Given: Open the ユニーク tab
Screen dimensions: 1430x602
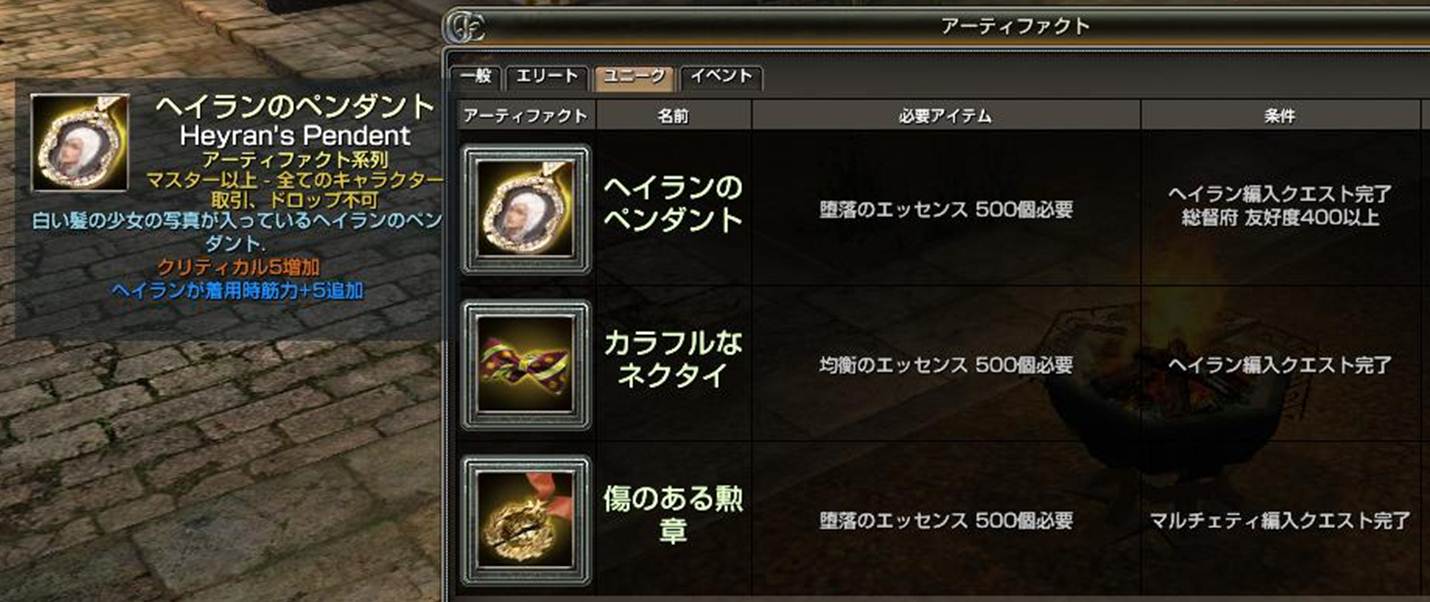Looking at the screenshot, I should point(634,77).
